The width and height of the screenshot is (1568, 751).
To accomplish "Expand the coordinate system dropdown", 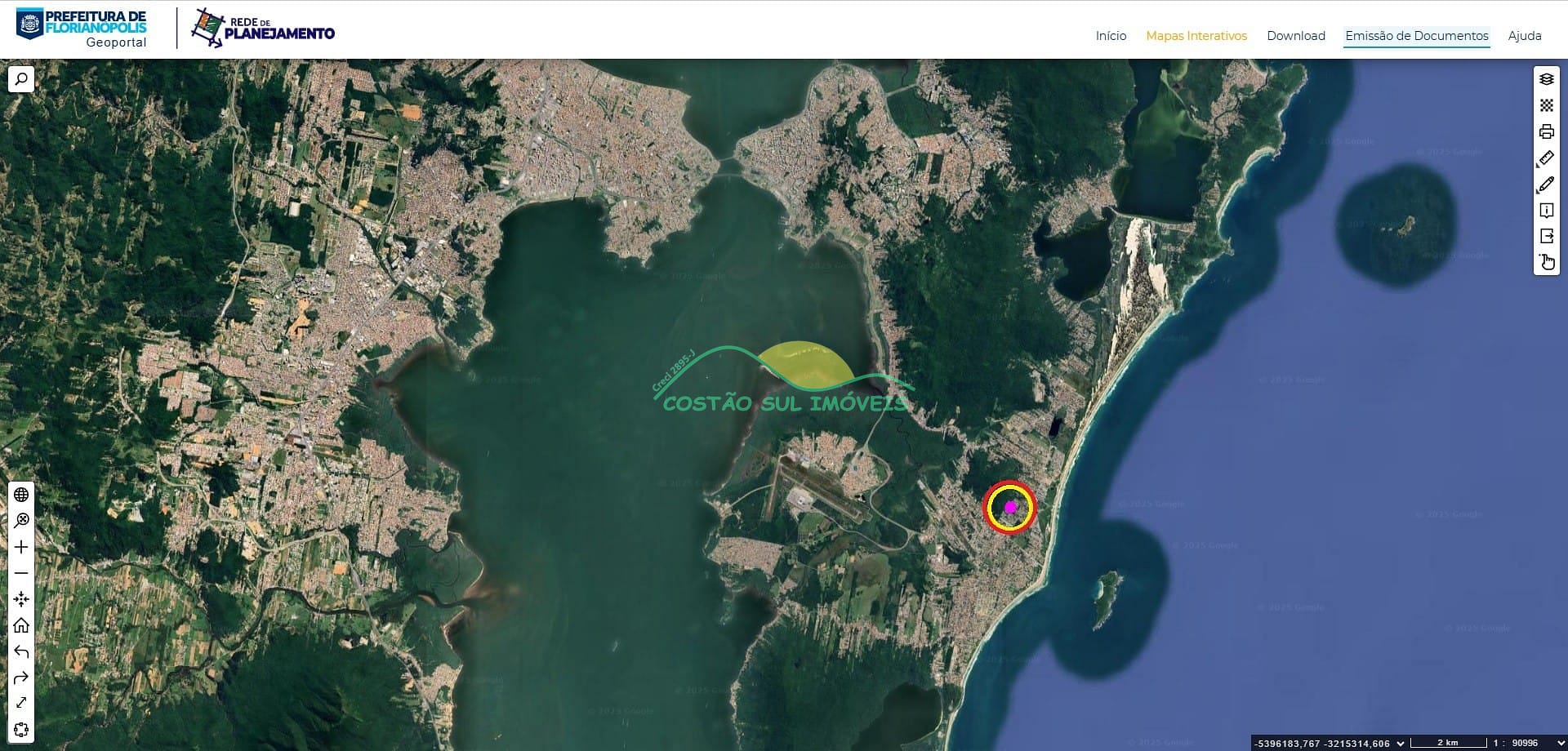I will [x=1401, y=743].
